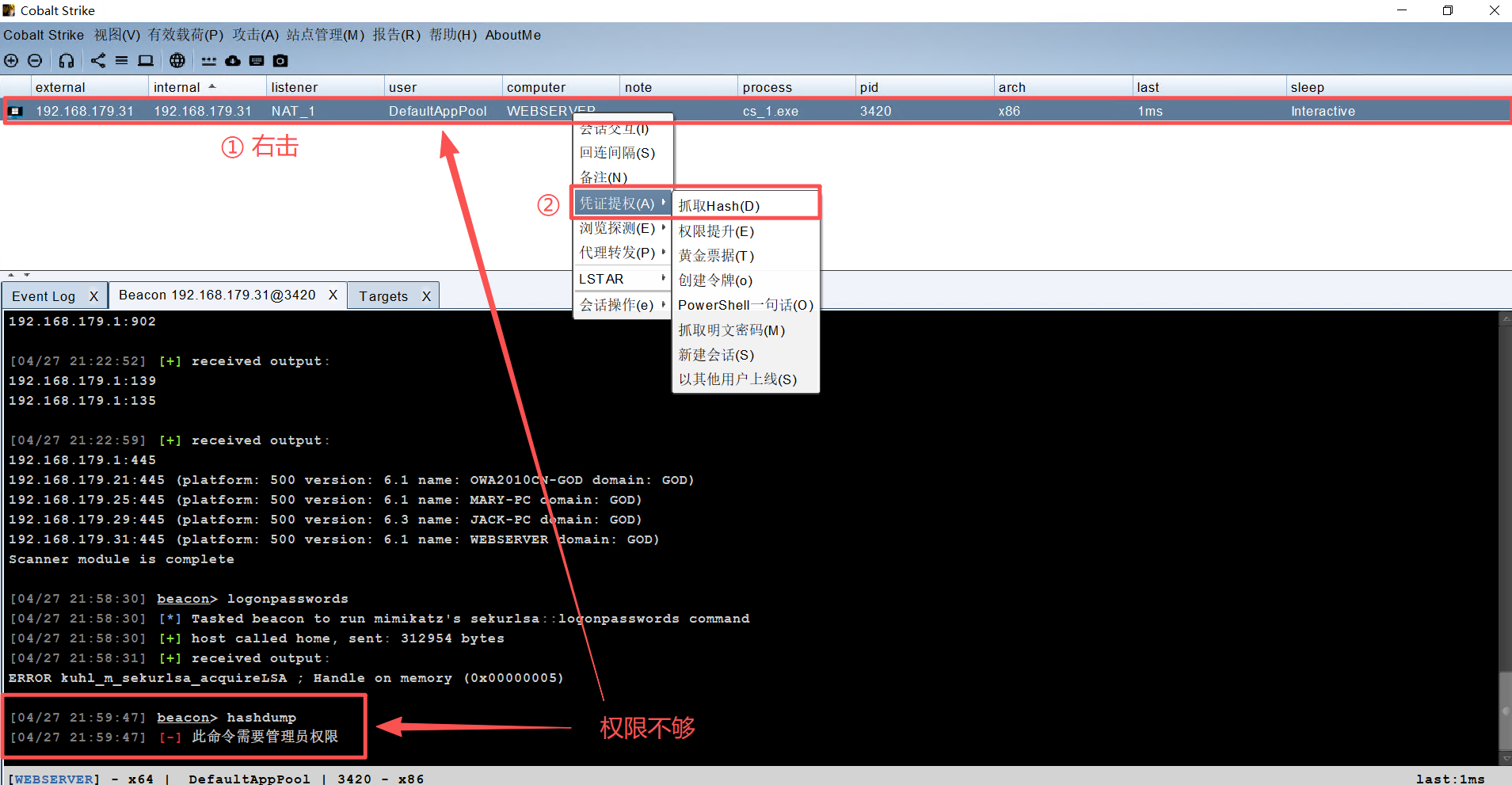Image resolution: width=1512 pixels, height=785 pixels.
Task: Choose 黄金票据(T) submenu item
Action: pos(745,256)
